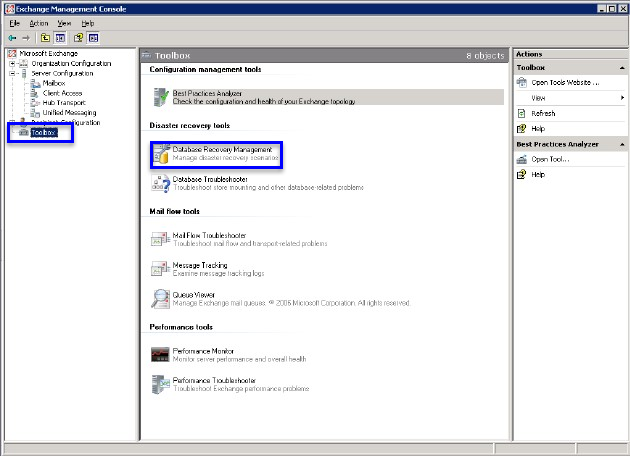Toggle the action pane toolbar icon

(x=93, y=38)
